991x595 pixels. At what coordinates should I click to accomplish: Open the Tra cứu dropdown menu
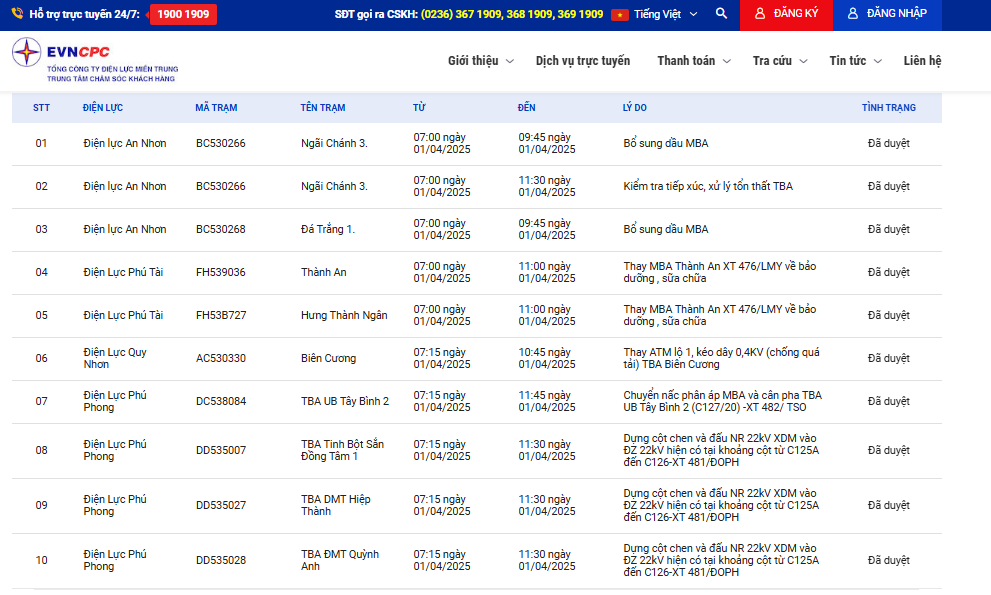coord(779,61)
